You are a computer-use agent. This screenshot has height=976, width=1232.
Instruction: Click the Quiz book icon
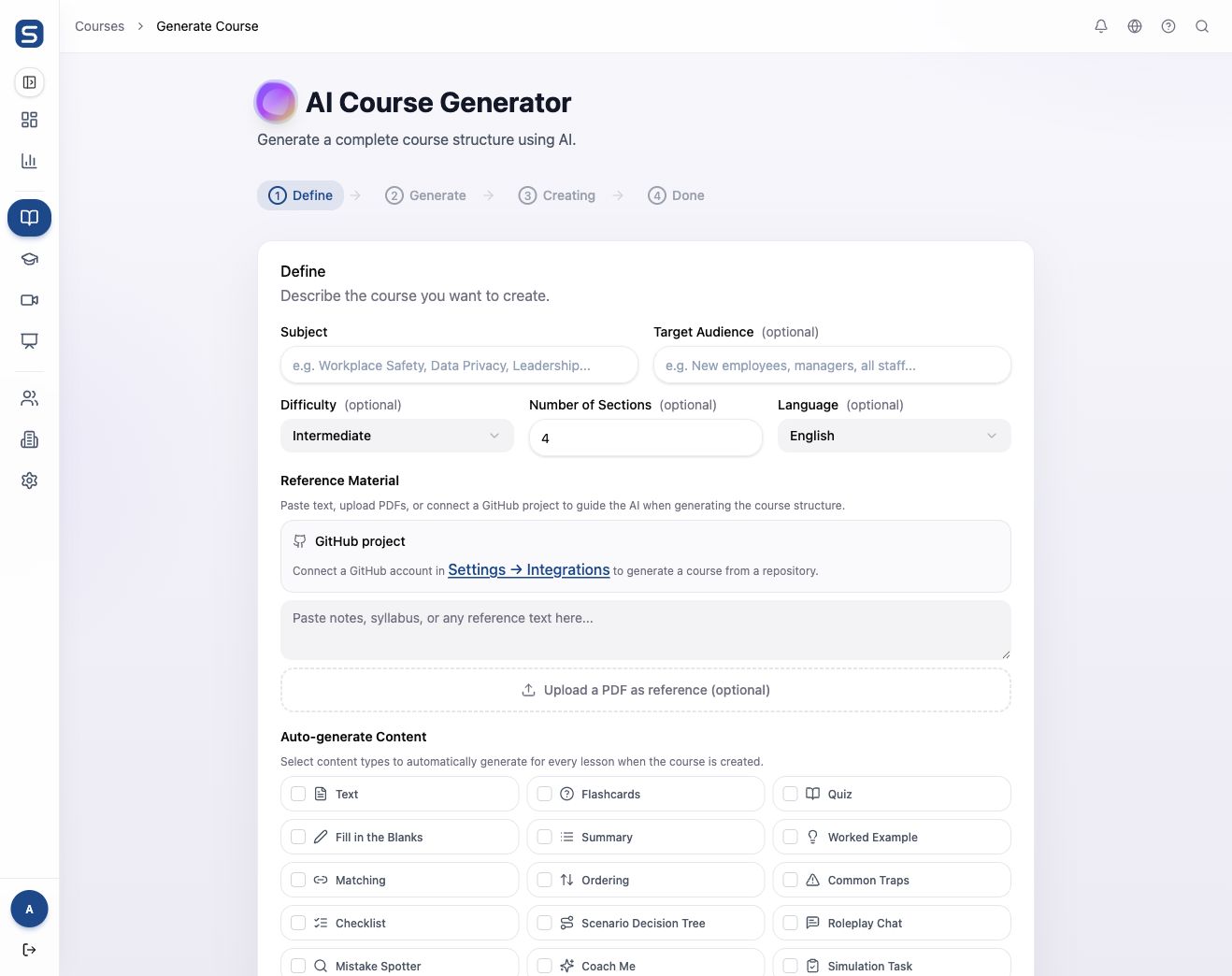[x=813, y=794]
